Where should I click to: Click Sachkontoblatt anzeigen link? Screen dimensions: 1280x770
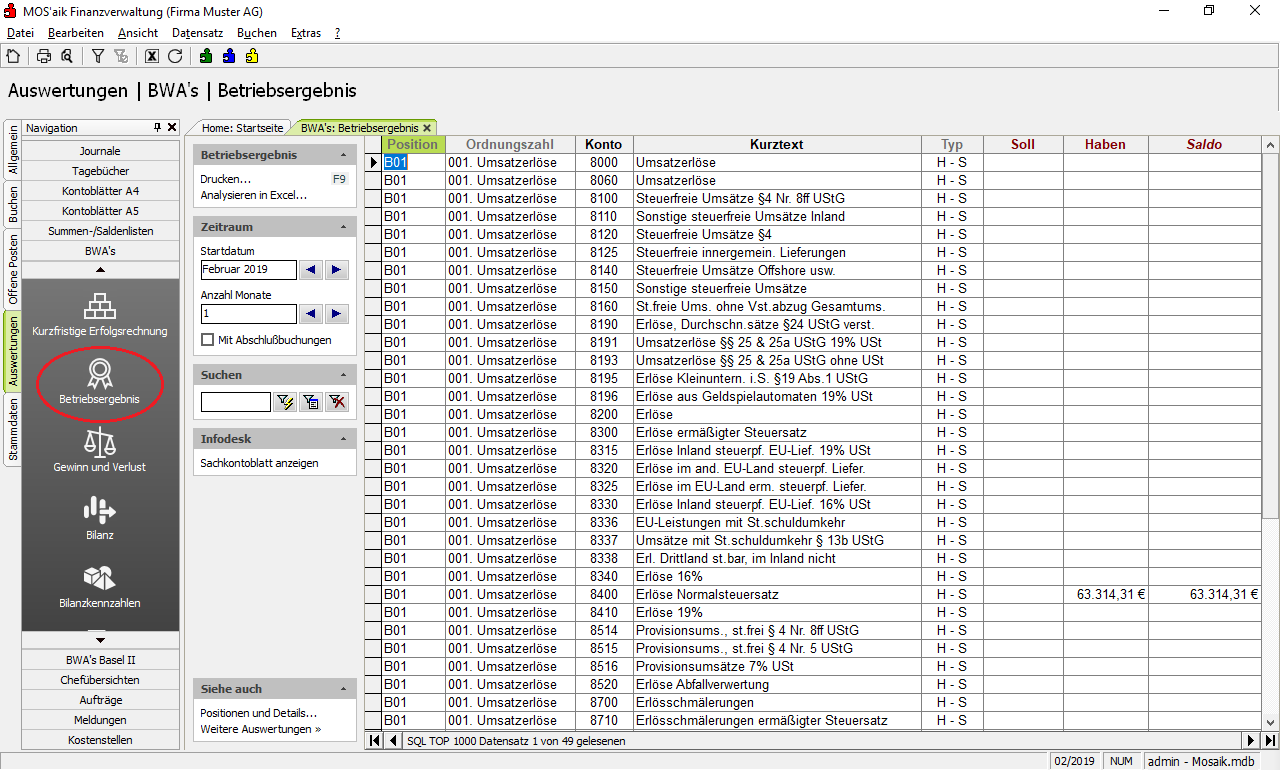tap(259, 463)
